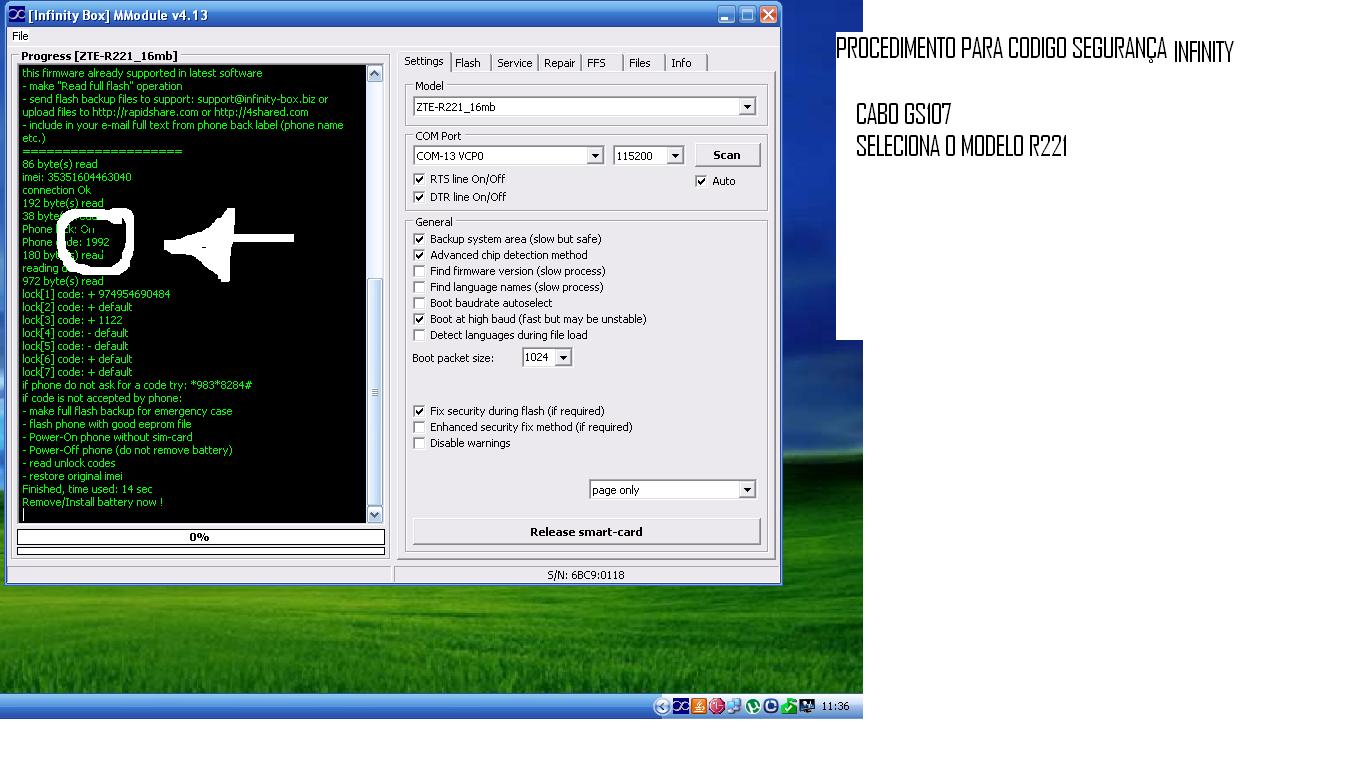Enable Enhanced security fix method
Viewport: 1366px width, 768px height.
pyautogui.click(x=419, y=427)
